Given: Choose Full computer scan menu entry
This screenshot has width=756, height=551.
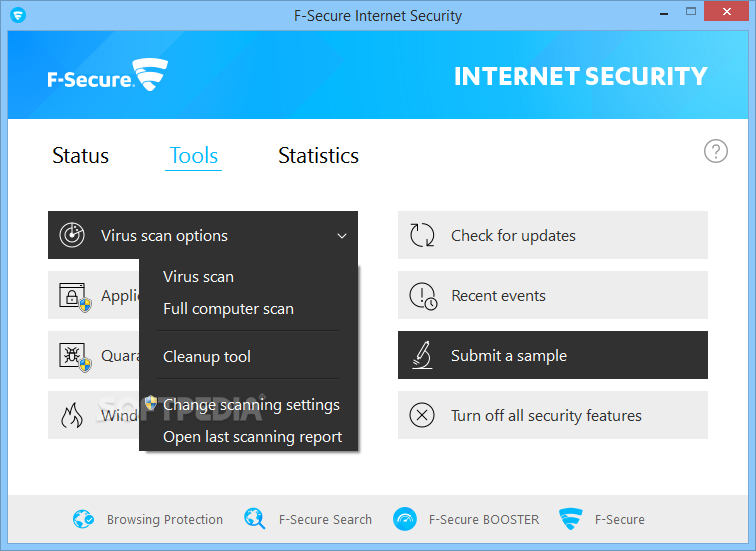Looking at the screenshot, I should click(228, 309).
